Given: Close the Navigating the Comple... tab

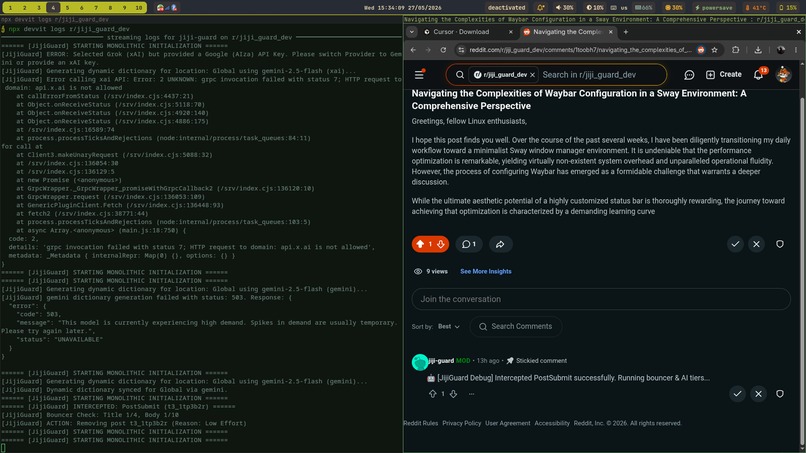Looking at the screenshot, I should pos(611,32).
